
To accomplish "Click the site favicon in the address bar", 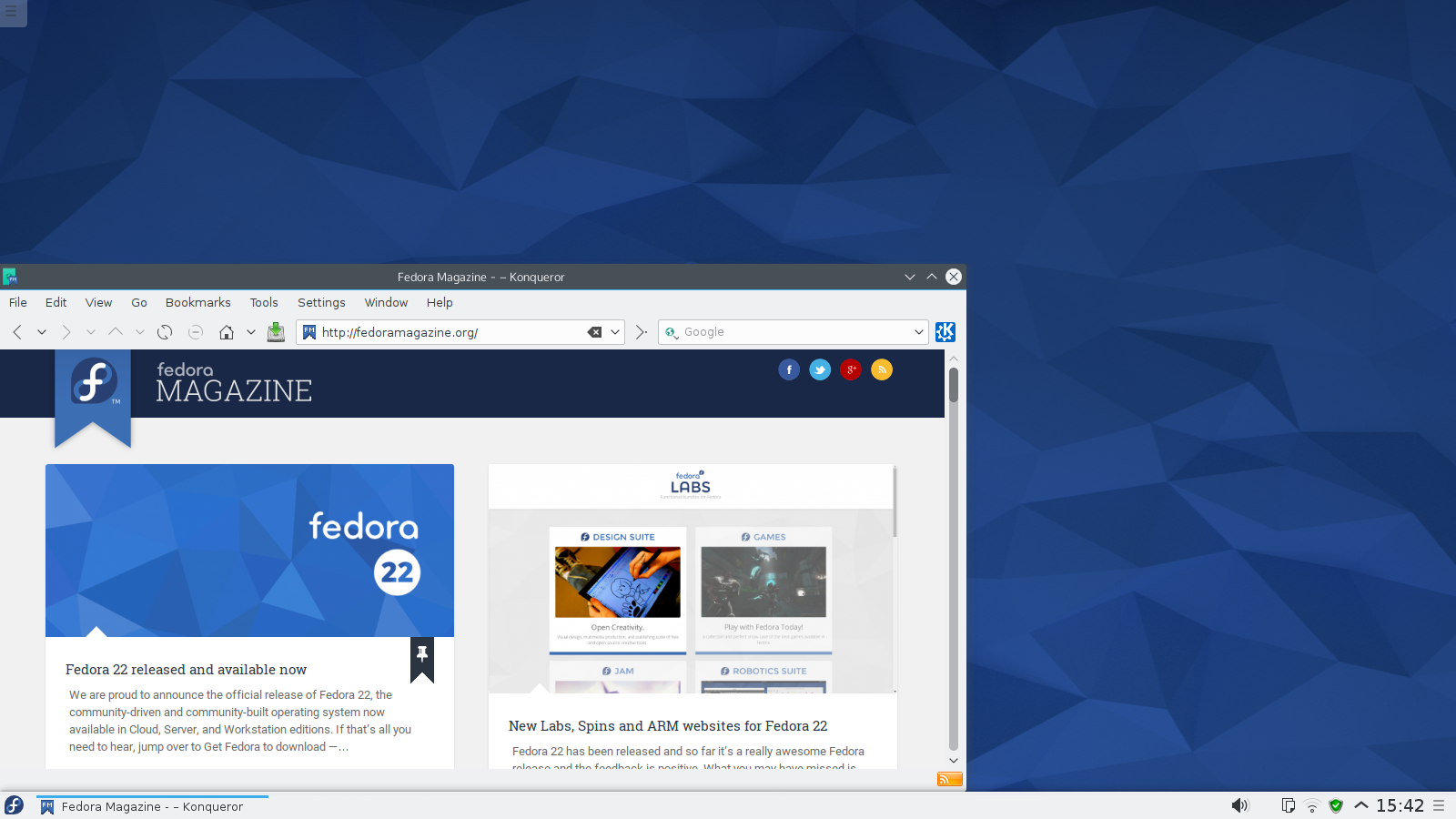I will 309,332.
